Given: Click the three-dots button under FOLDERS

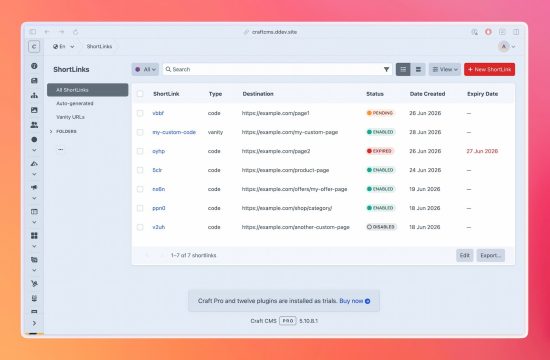Looking at the screenshot, I should coord(61,149).
